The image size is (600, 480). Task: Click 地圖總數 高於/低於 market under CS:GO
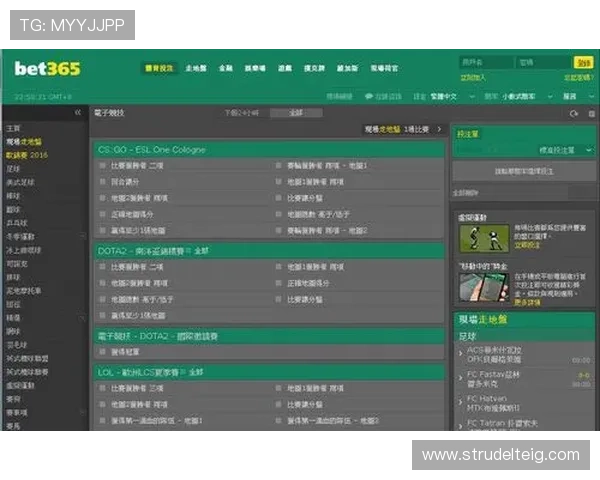(x=318, y=214)
